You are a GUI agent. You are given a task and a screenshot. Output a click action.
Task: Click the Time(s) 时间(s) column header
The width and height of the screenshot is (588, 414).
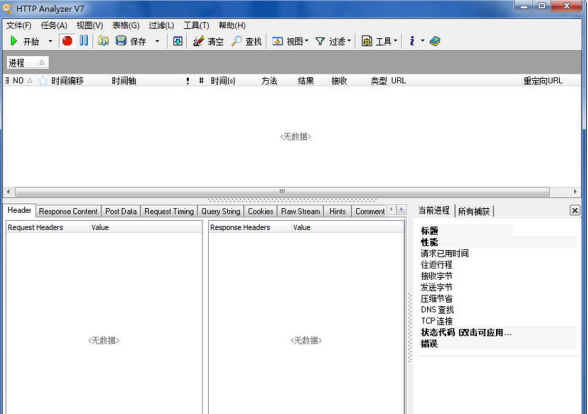223,81
